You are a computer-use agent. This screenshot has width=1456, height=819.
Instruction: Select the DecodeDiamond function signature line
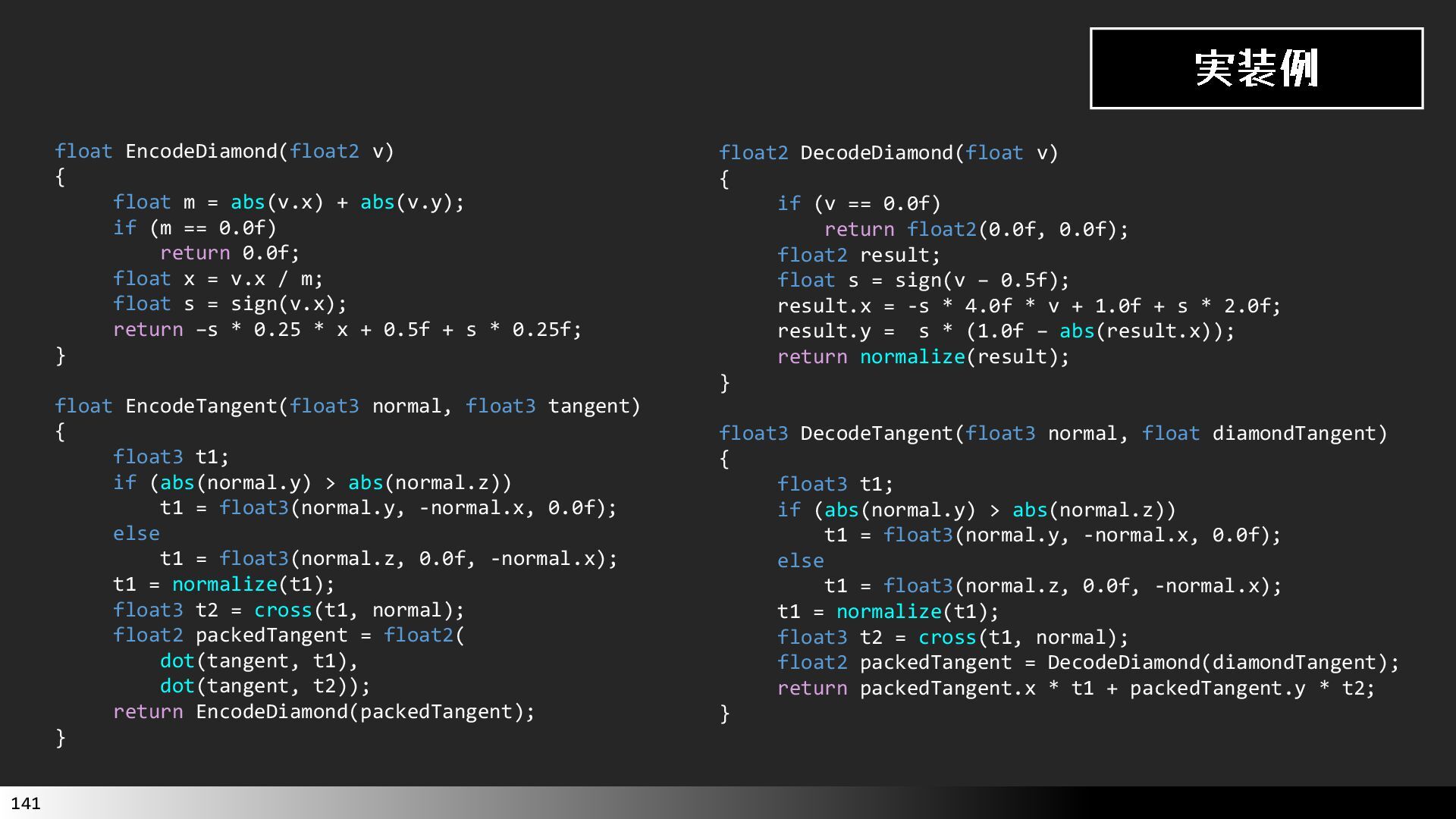pyautogui.click(x=889, y=153)
